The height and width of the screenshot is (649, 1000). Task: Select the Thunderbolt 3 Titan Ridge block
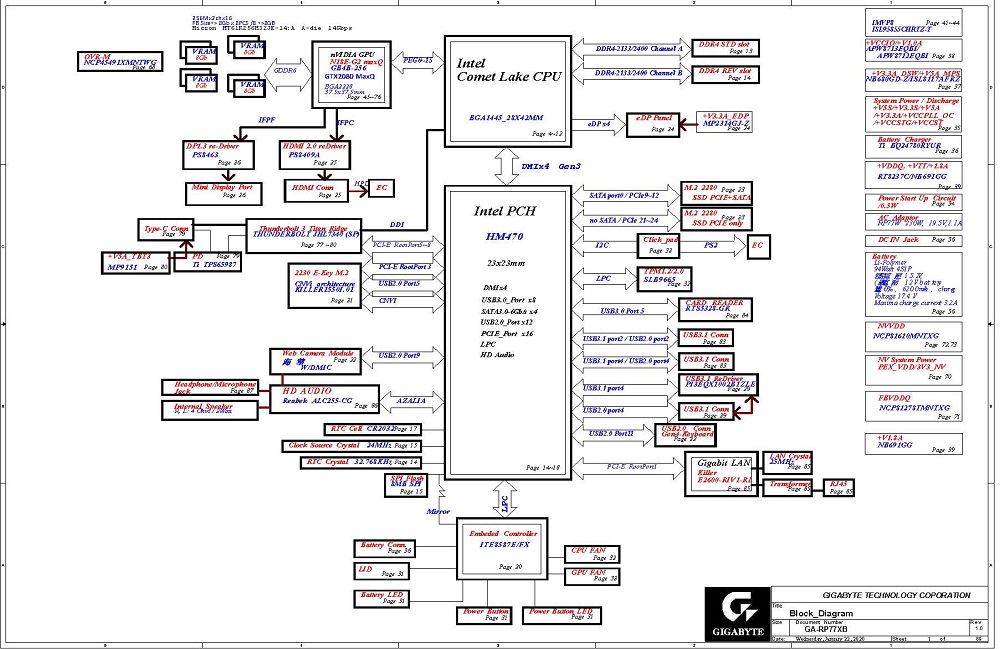(x=302, y=236)
